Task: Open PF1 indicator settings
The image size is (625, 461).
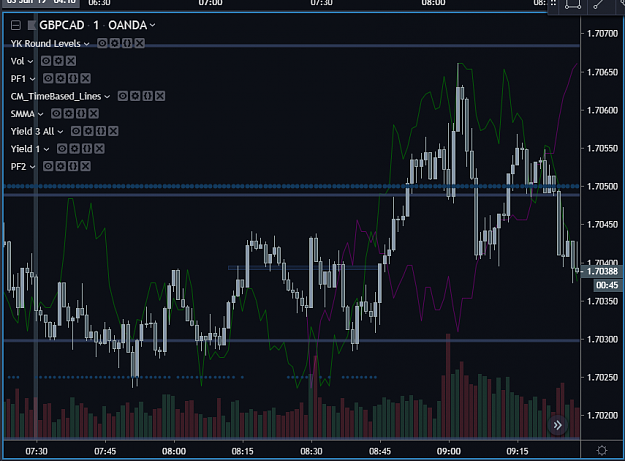Action: coord(61,78)
